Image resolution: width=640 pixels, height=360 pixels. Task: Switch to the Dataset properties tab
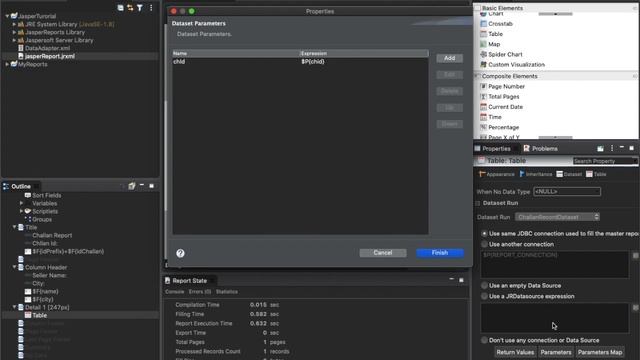pyautogui.click(x=569, y=174)
